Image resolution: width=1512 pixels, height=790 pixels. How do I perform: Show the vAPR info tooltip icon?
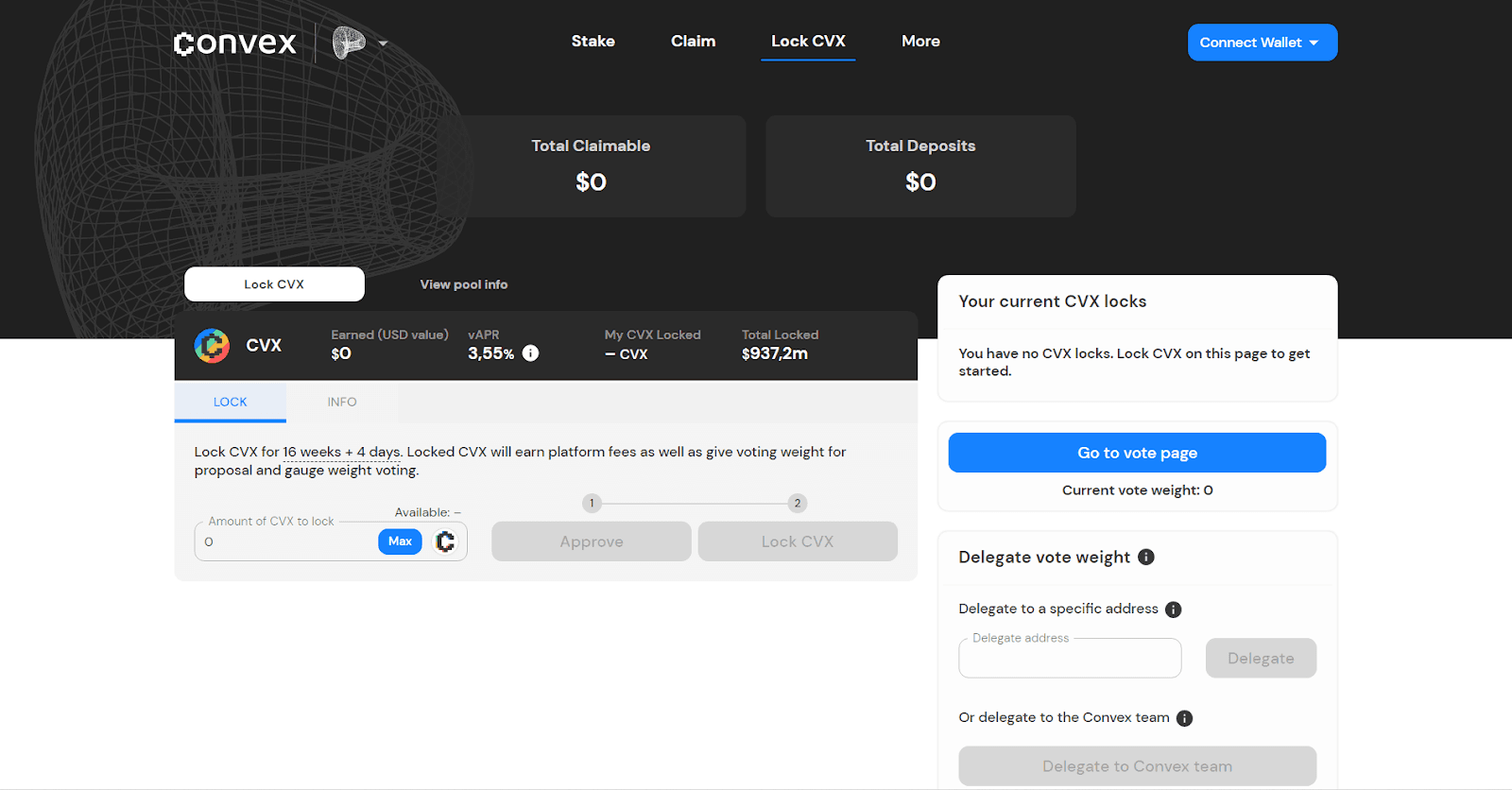click(x=531, y=353)
